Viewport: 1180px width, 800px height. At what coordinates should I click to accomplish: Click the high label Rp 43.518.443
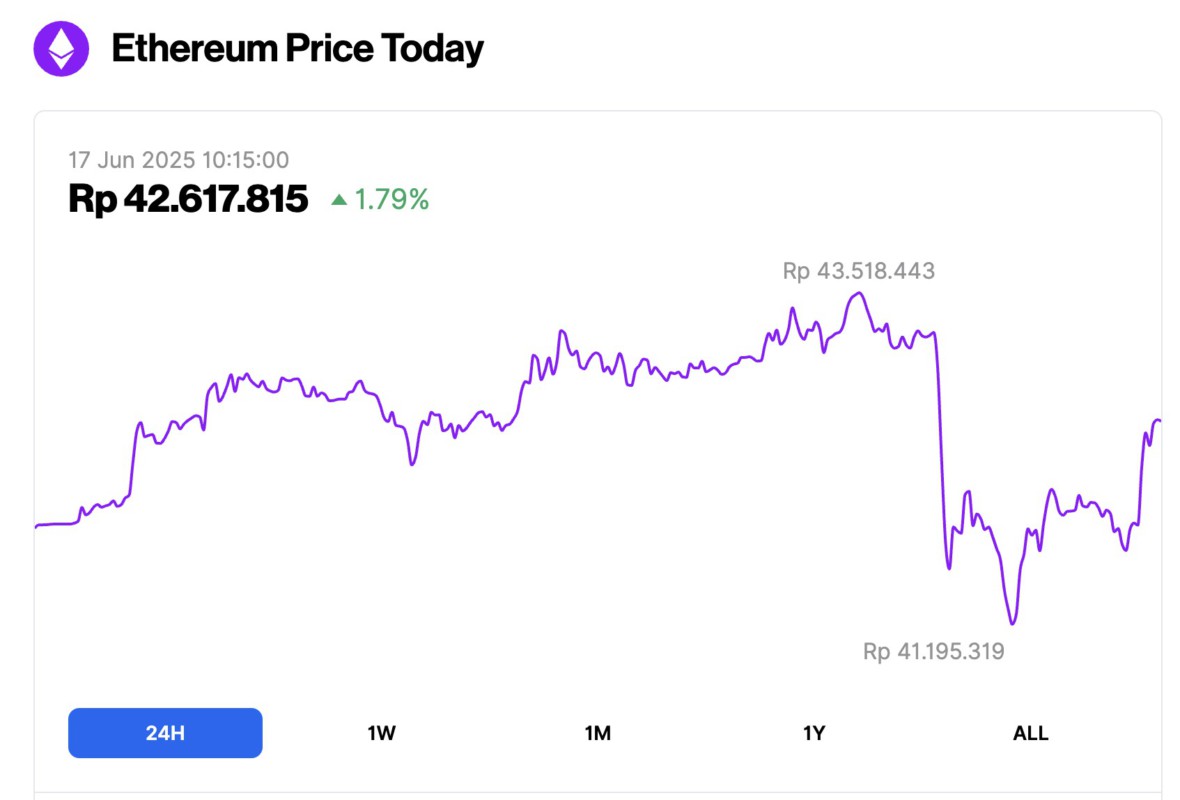[x=860, y=270]
